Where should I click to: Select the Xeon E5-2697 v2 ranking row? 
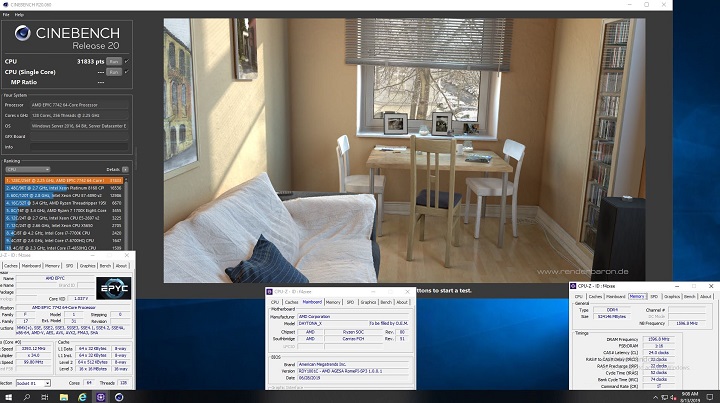pos(63,218)
